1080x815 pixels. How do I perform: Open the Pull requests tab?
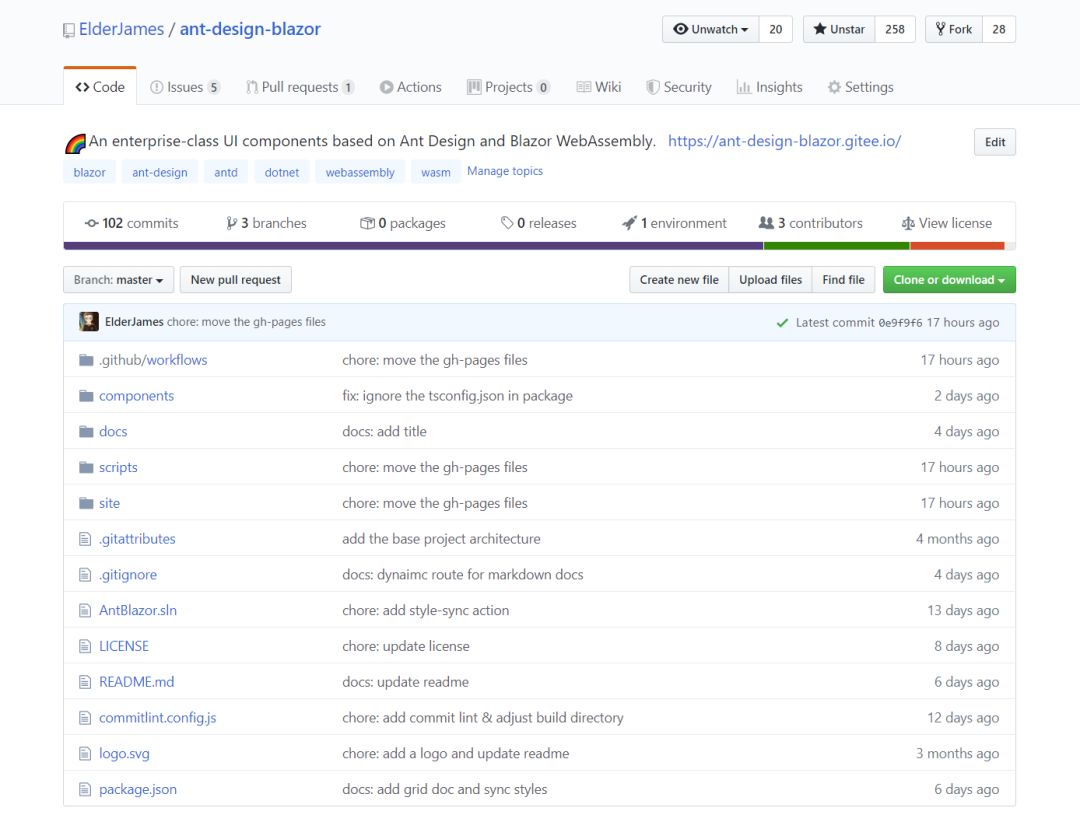point(299,87)
